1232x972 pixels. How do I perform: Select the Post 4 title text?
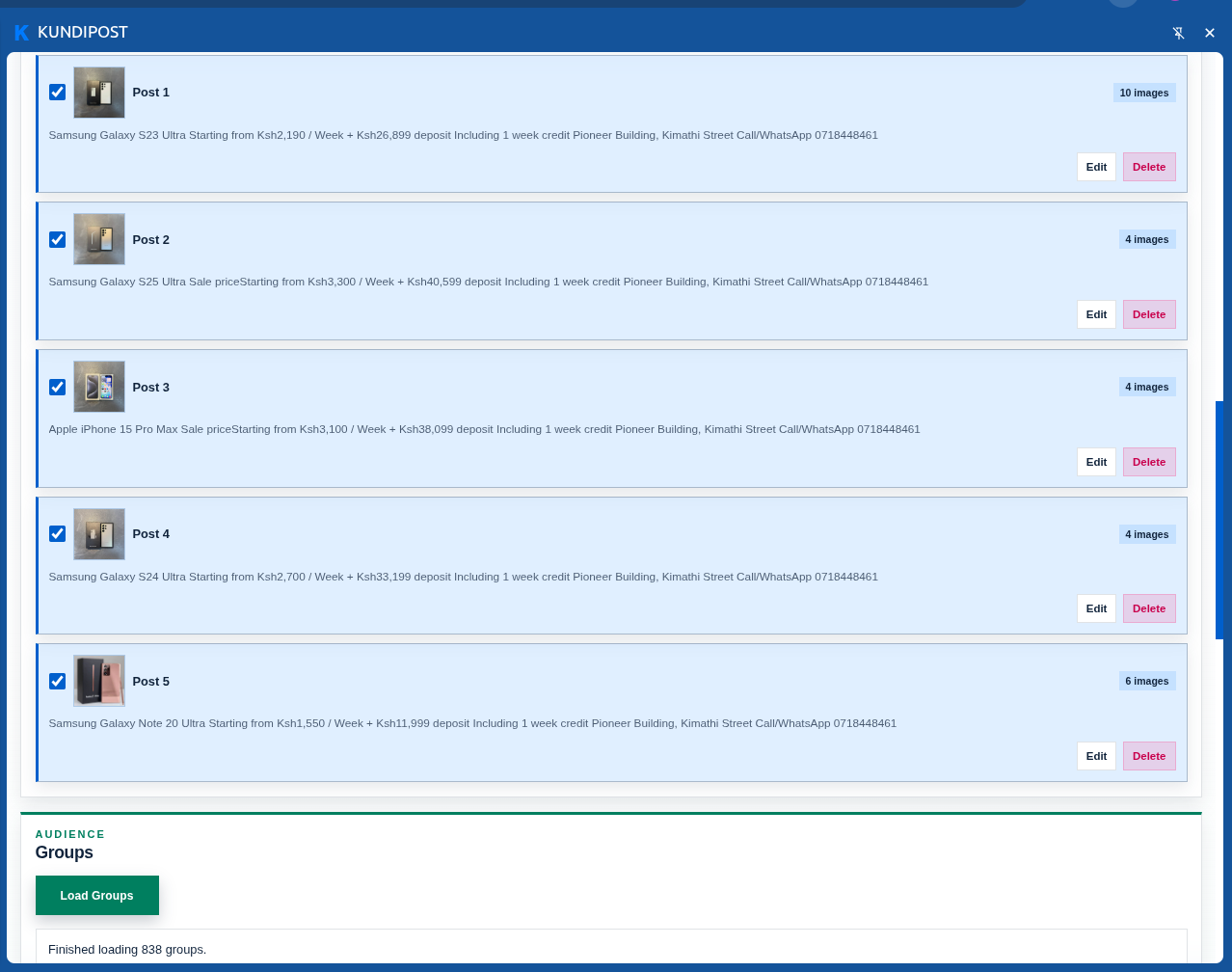tap(151, 533)
